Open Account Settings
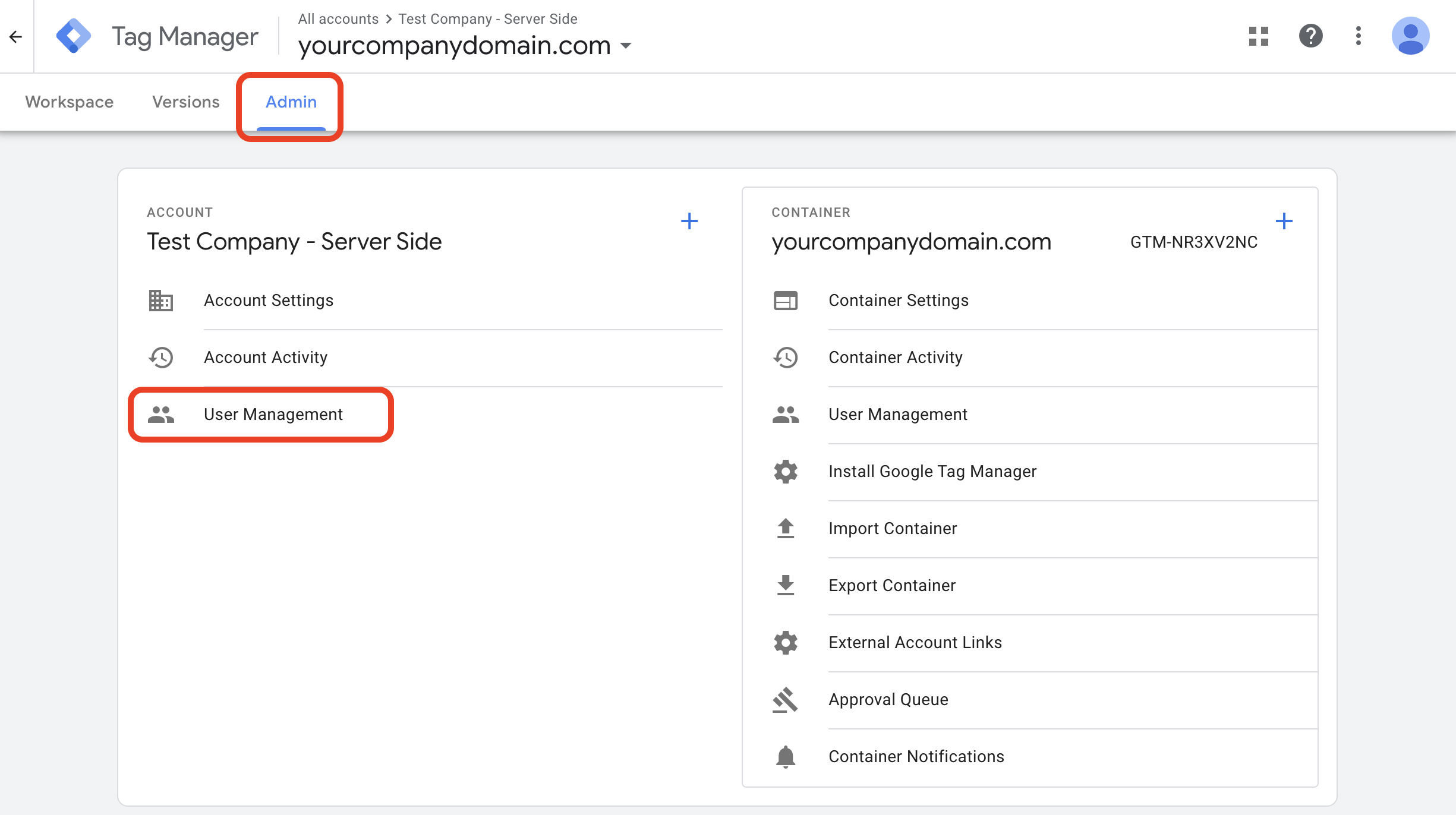The width and height of the screenshot is (1456, 815). pyautogui.click(x=269, y=301)
